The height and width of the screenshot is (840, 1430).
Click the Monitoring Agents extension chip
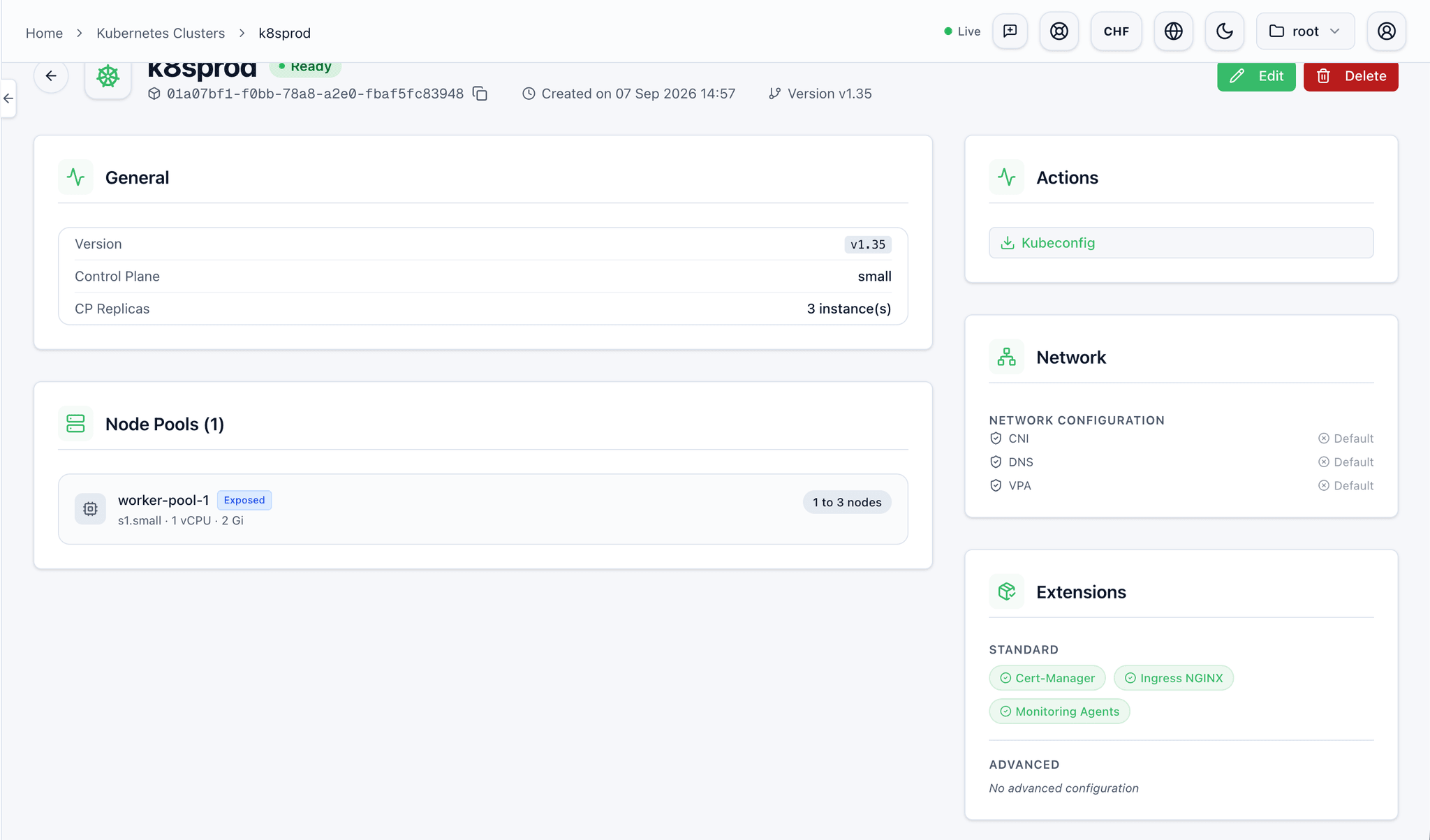click(x=1059, y=712)
